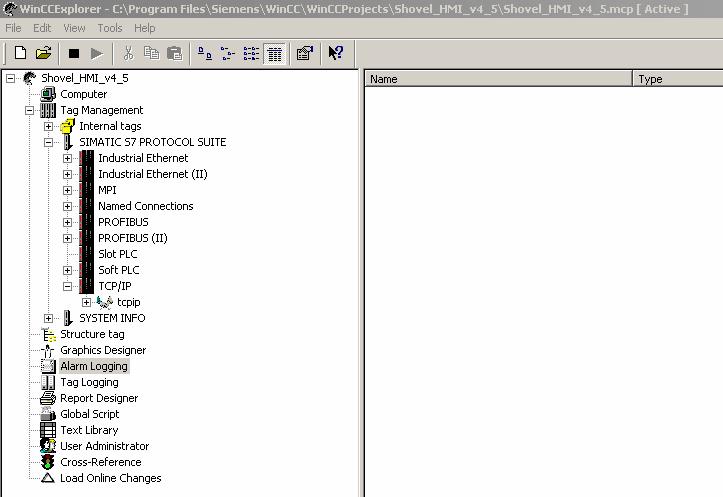
Task: Select the Cross-Reference label
Action: pos(101,462)
